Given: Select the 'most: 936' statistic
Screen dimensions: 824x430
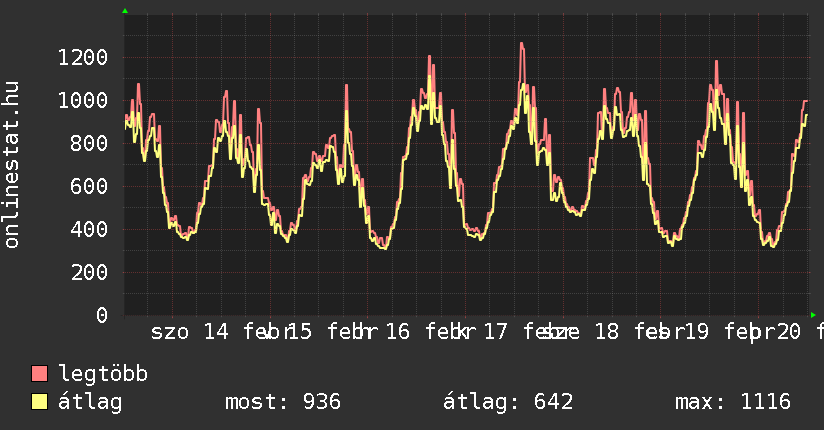Looking at the screenshot, I should (283, 402).
